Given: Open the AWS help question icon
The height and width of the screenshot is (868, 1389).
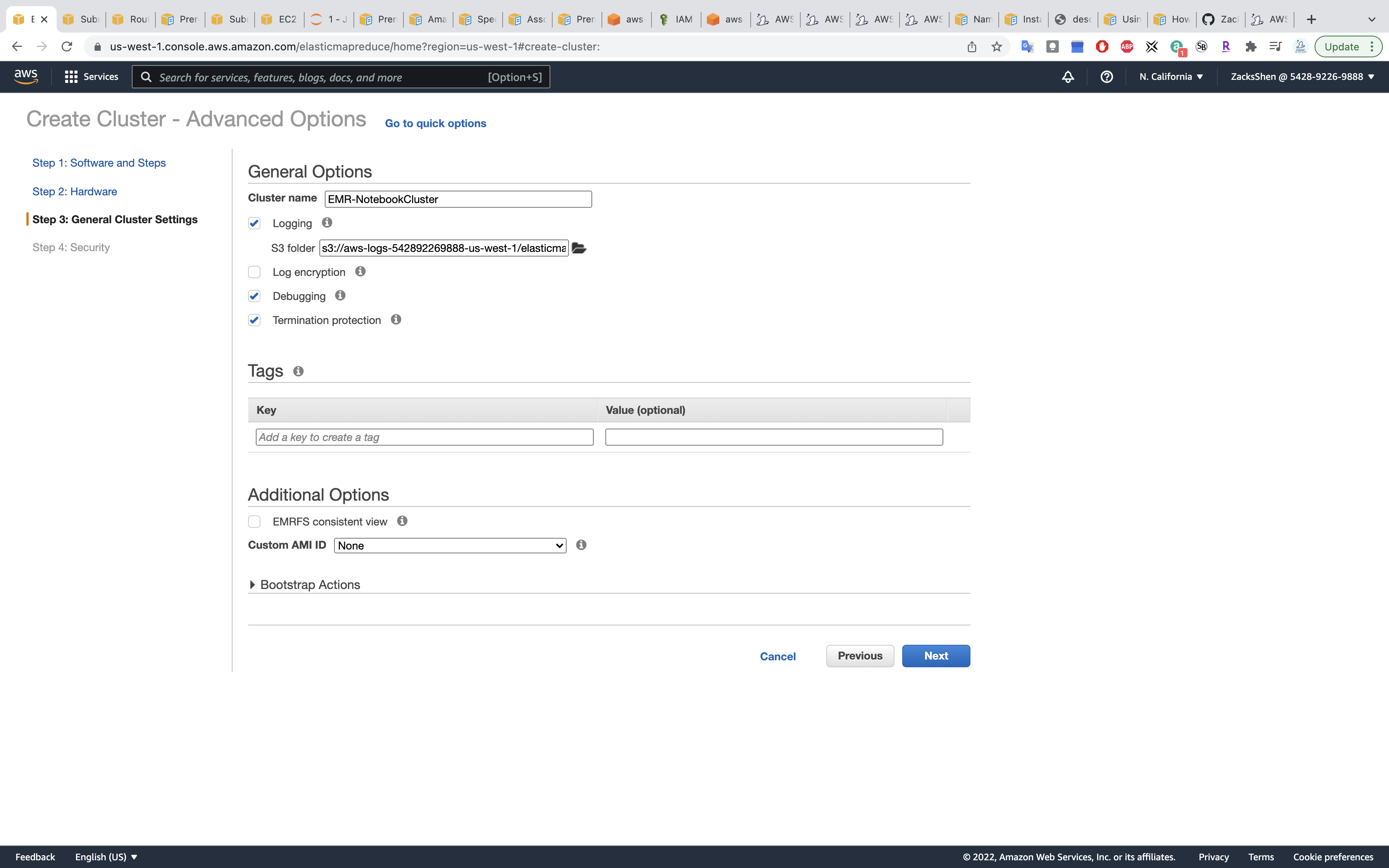Looking at the screenshot, I should point(1106,77).
